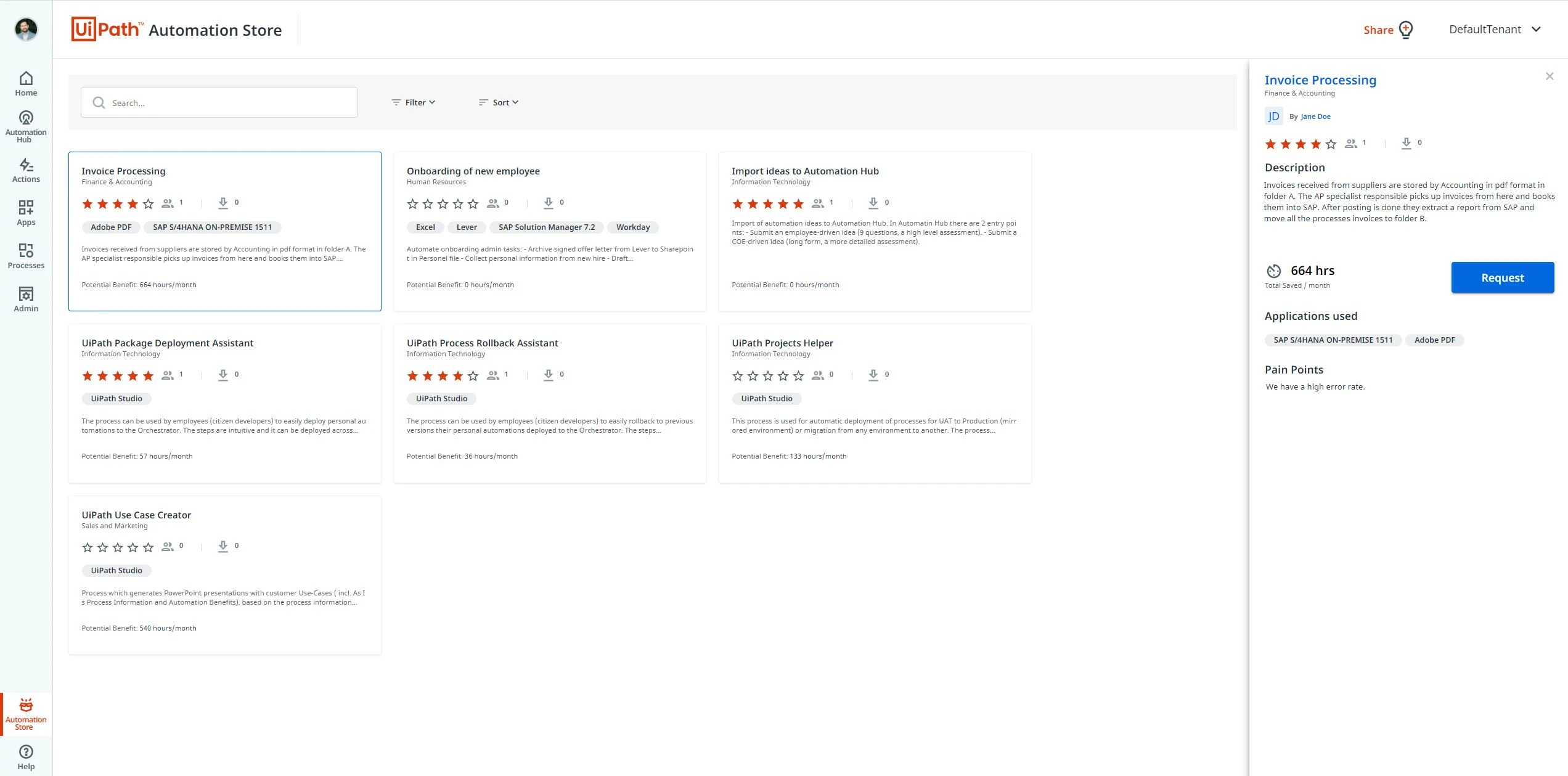
Task: Click the 'We have a high error rate.' text
Action: 1315,387
